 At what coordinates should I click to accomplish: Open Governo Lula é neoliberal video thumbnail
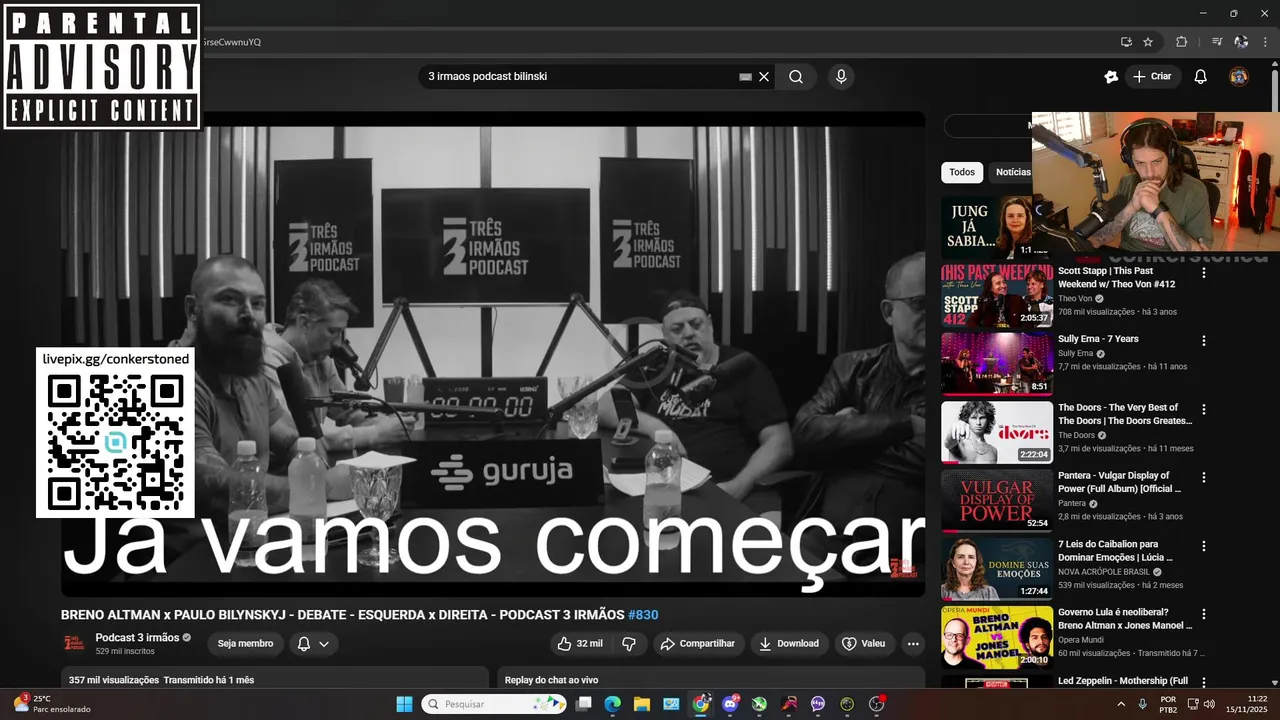[997, 637]
